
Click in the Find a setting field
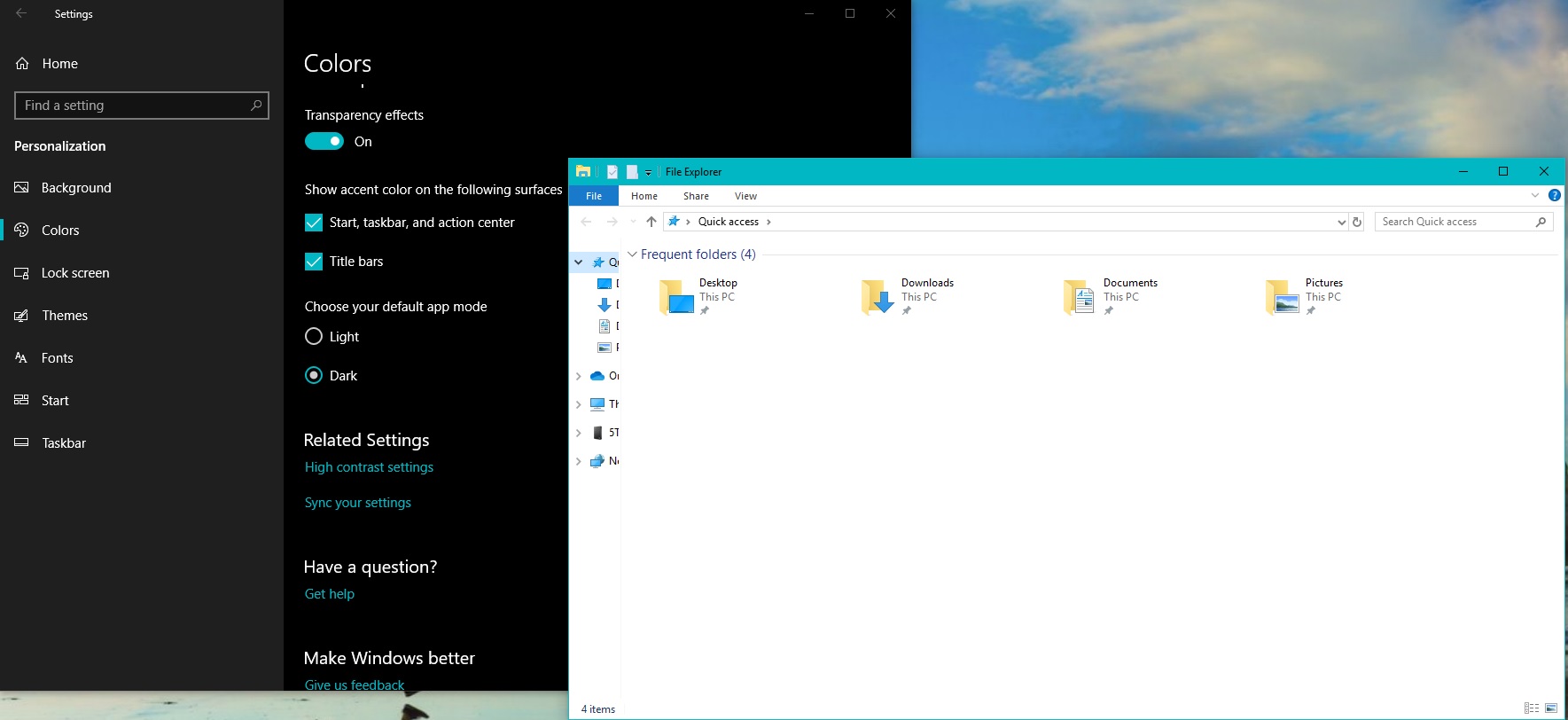click(x=142, y=106)
